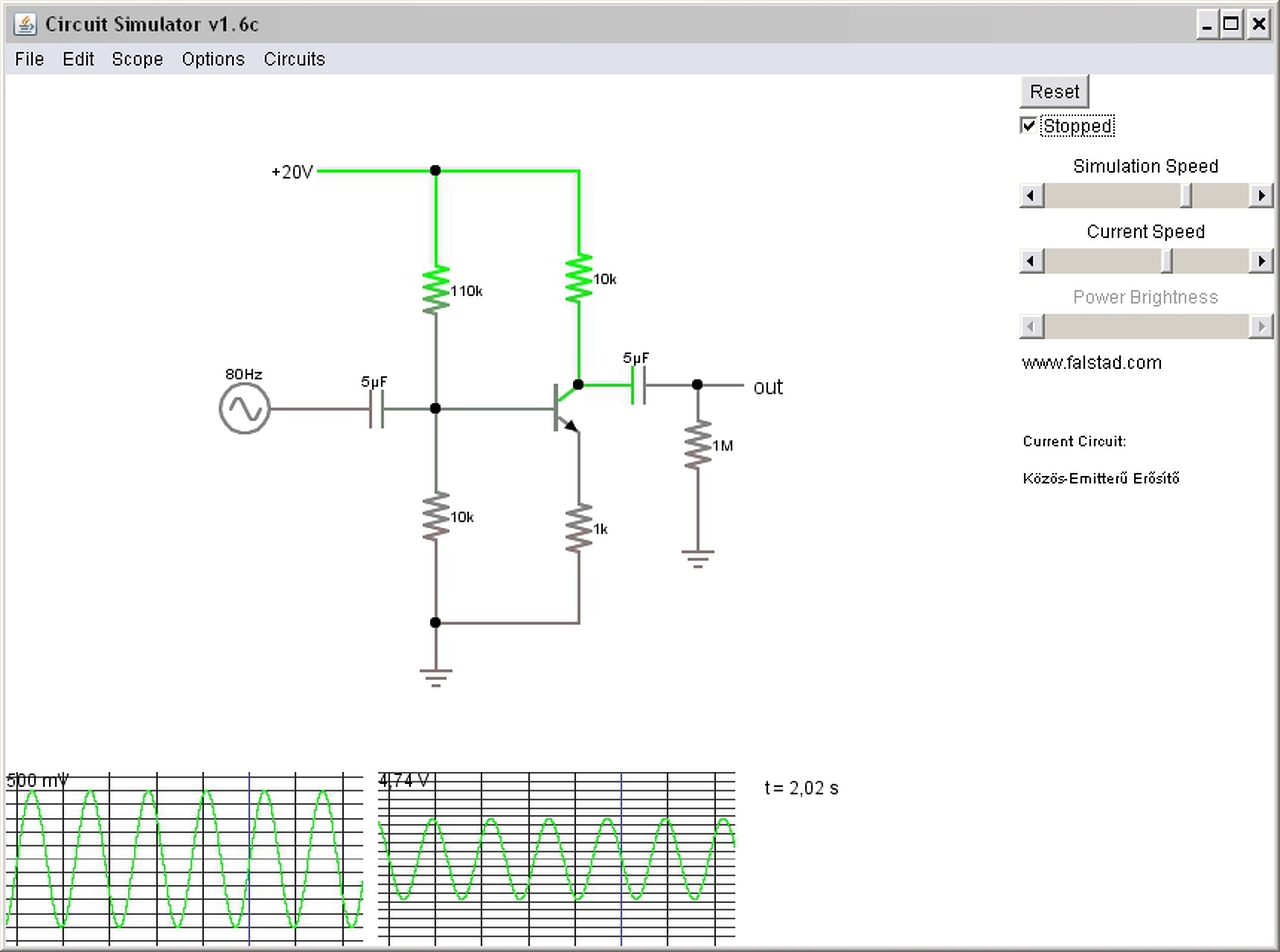Click the Power Brightness slider track

1146,326
